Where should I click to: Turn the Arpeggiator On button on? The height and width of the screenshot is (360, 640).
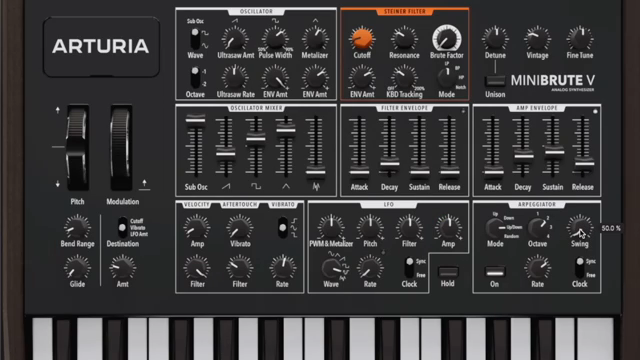495,272
